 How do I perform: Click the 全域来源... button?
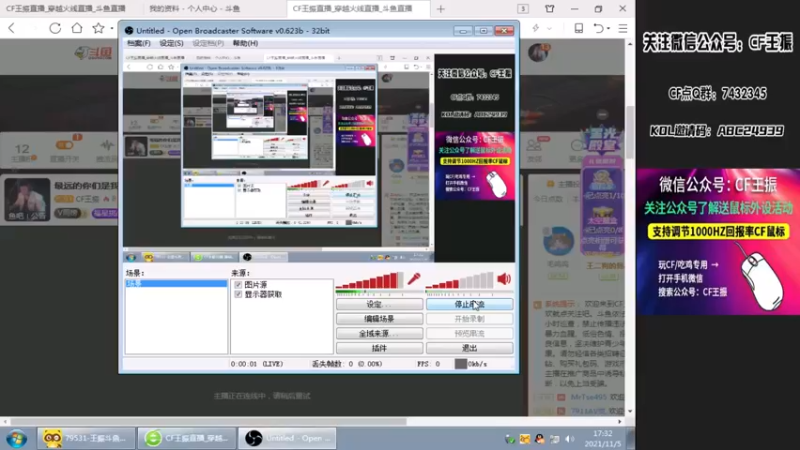[x=379, y=333]
